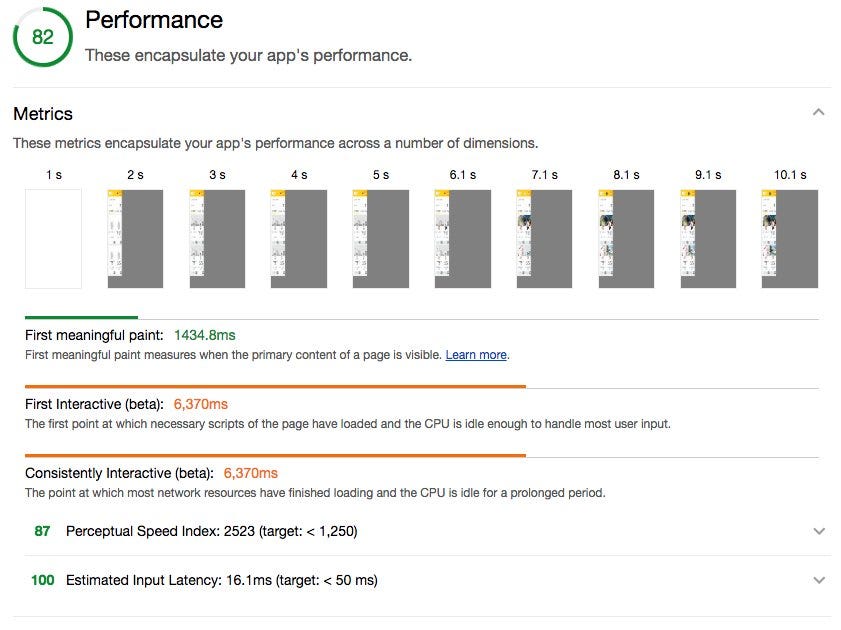
Task: Expand the Perceptual Speed Index row
Action: pyautogui.click(x=820, y=531)
